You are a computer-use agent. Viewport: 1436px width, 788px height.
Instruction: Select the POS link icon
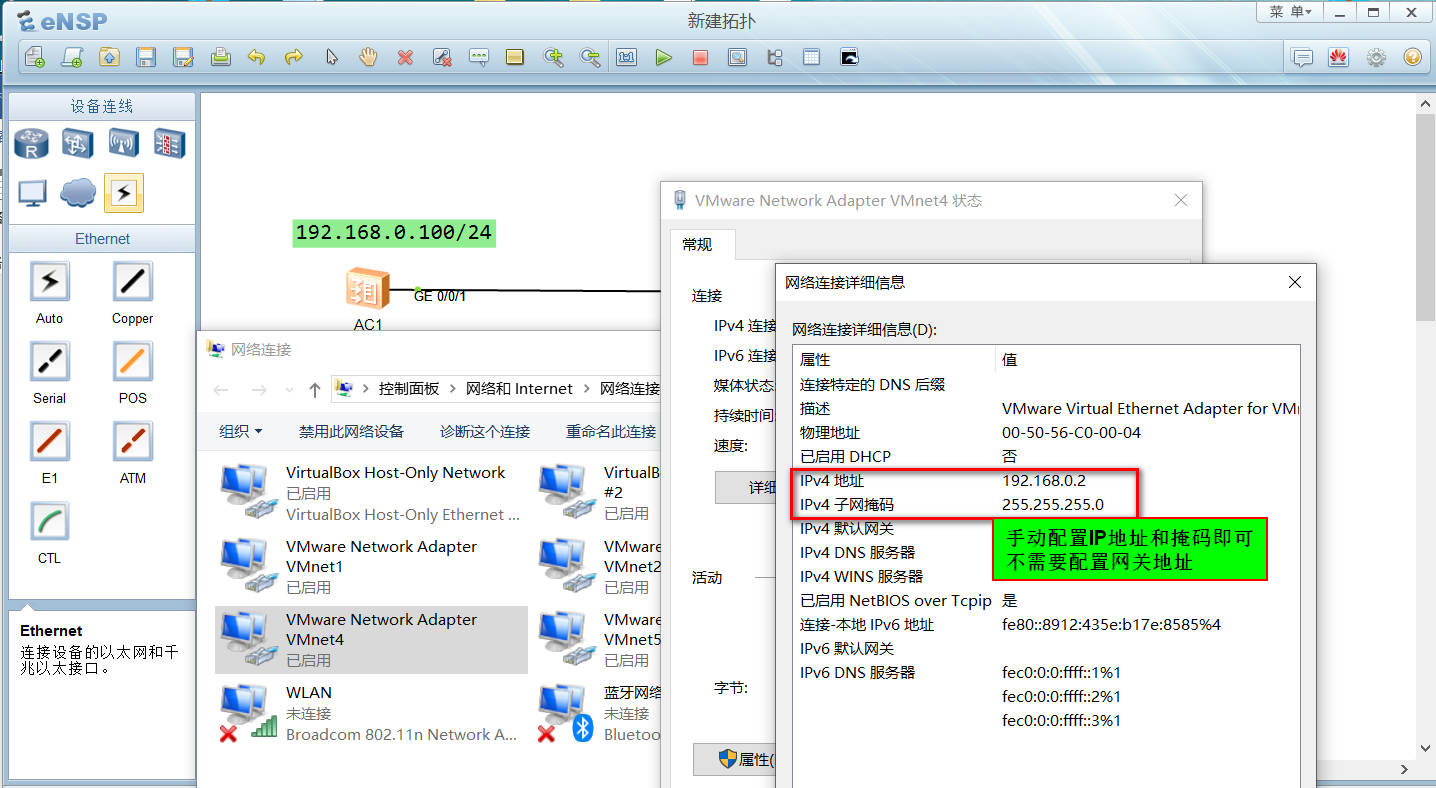(132, 361)
